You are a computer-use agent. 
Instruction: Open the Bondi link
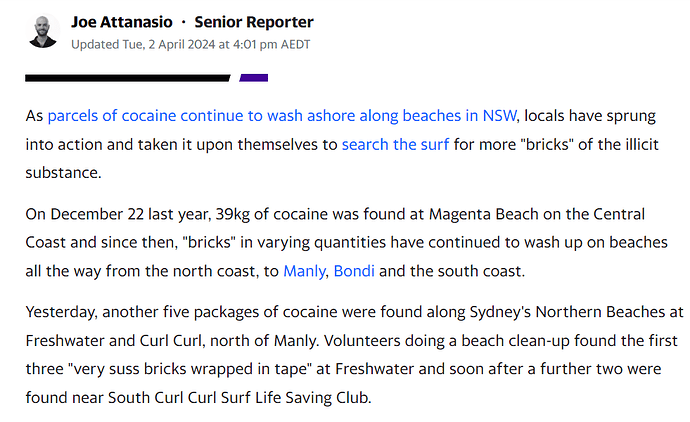point(354,271)
